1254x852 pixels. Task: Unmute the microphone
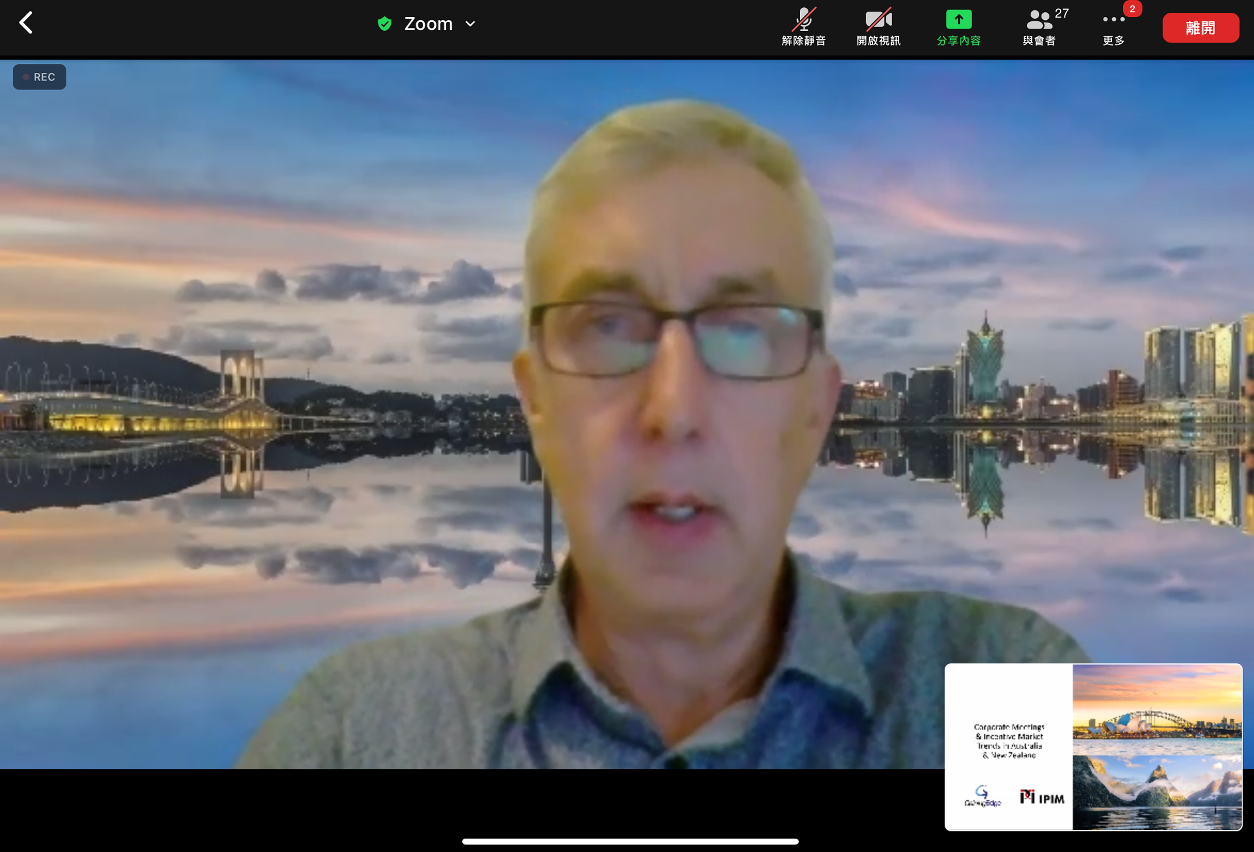tap(803, 19)
